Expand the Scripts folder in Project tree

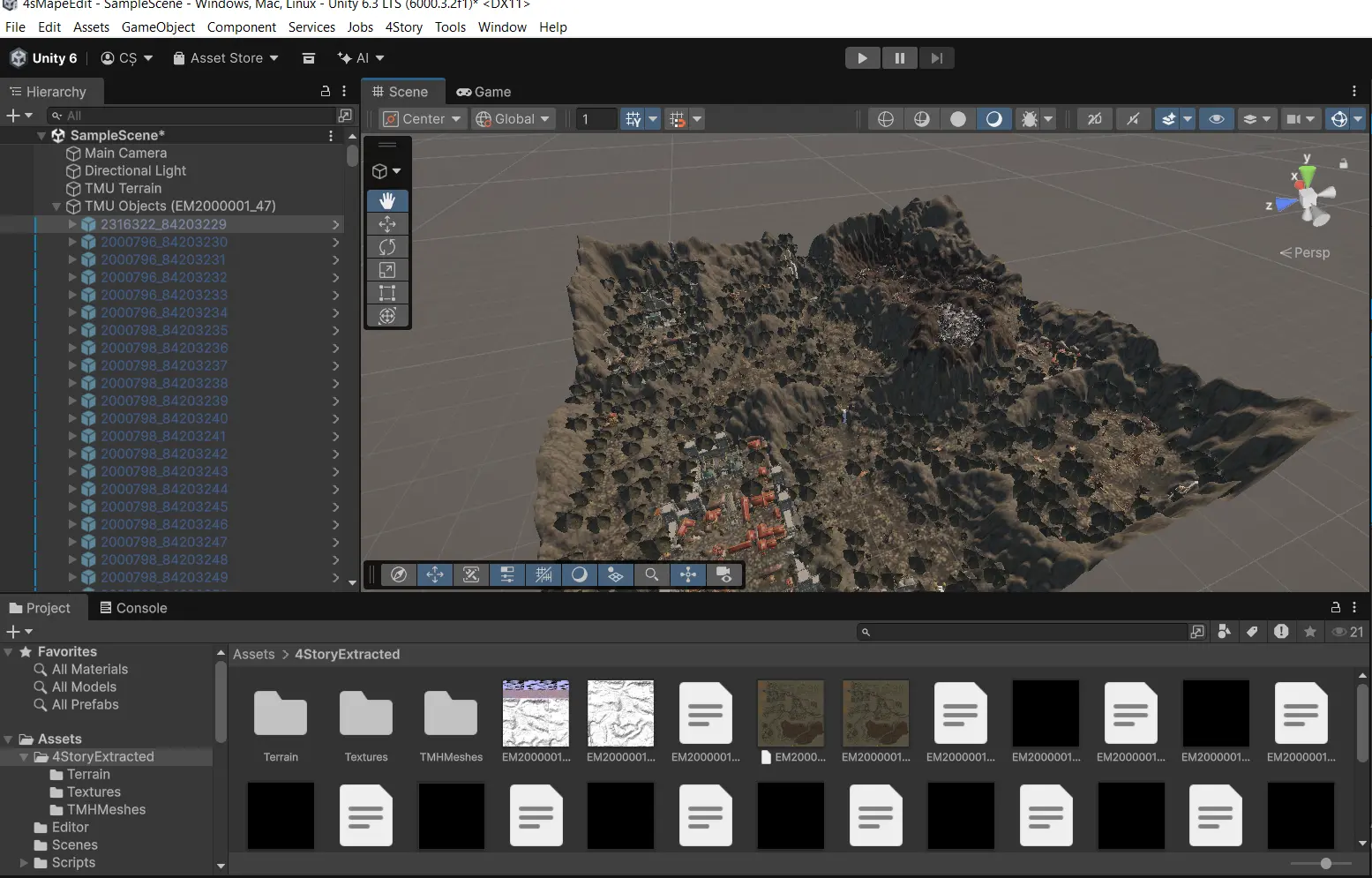point(24,863)
